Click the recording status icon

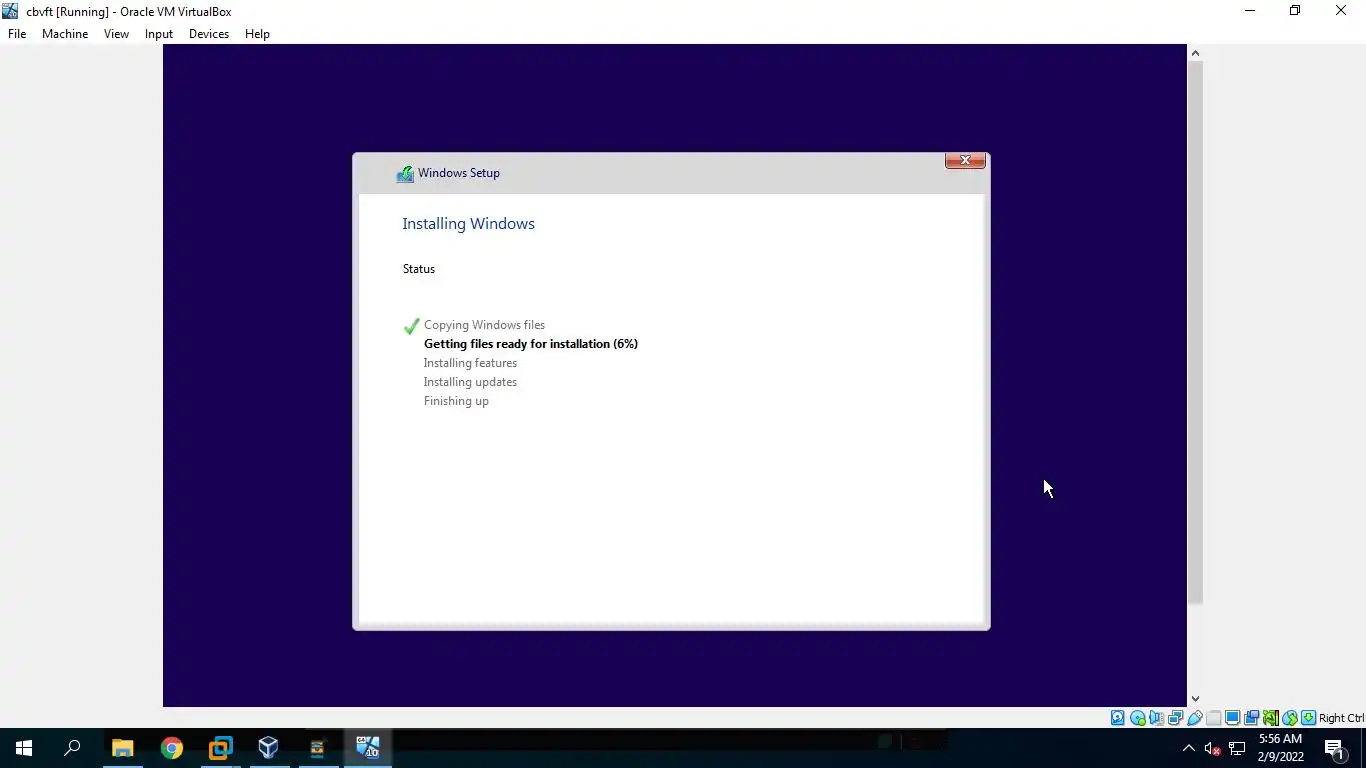1251,718
